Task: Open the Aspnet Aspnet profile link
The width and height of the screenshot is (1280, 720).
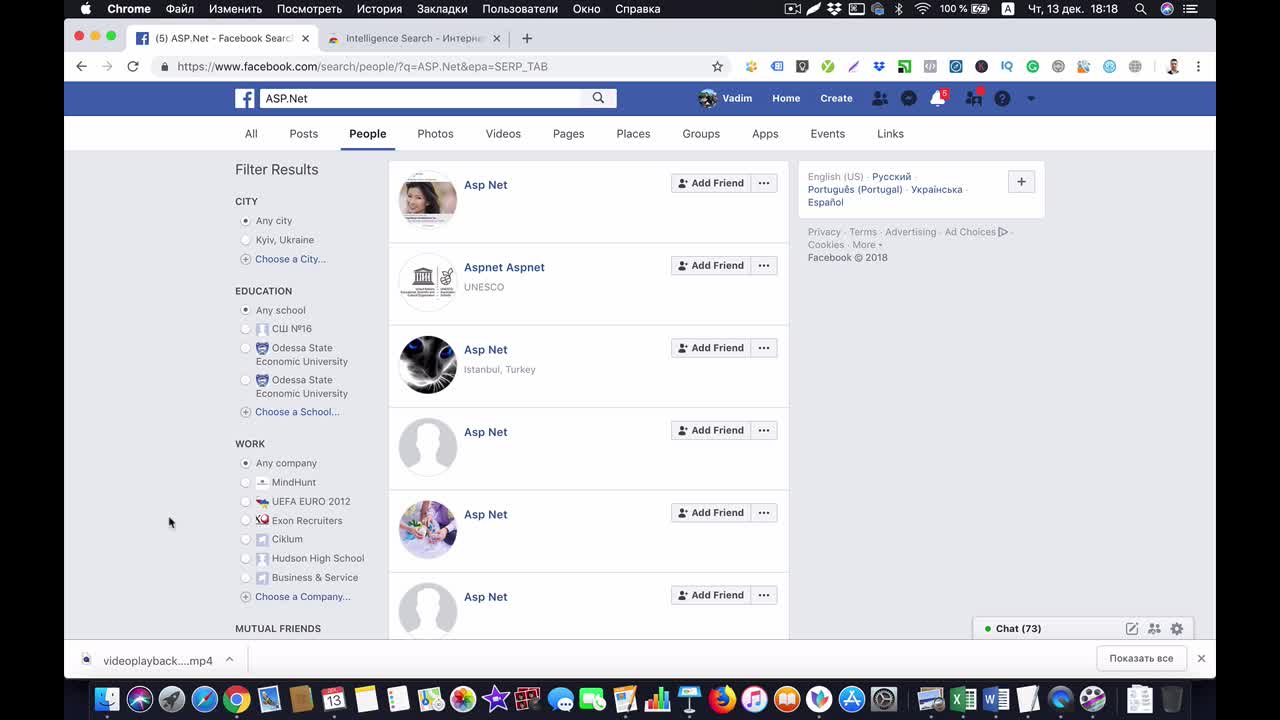Action: click(x=504, y=268)
